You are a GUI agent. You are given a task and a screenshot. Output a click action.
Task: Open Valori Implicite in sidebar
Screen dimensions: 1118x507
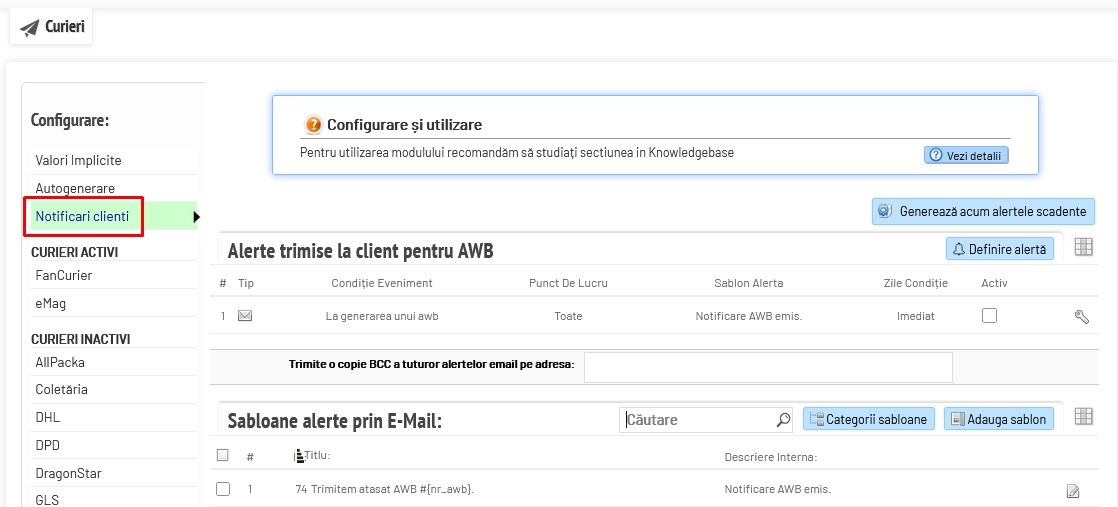(78, 160)
